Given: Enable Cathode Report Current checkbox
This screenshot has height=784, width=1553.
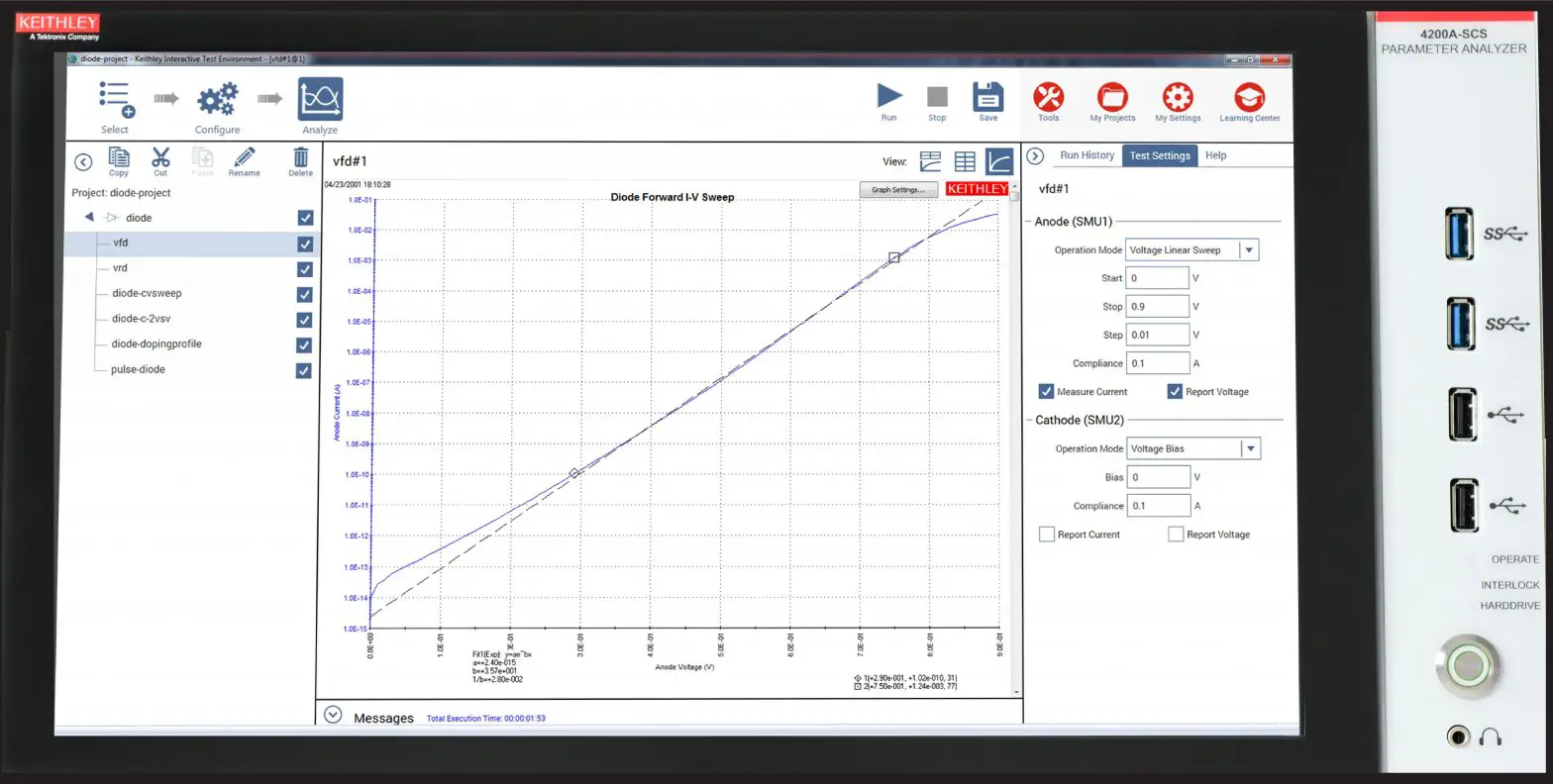Looking at the screenshot, I should click(1046, 535).
